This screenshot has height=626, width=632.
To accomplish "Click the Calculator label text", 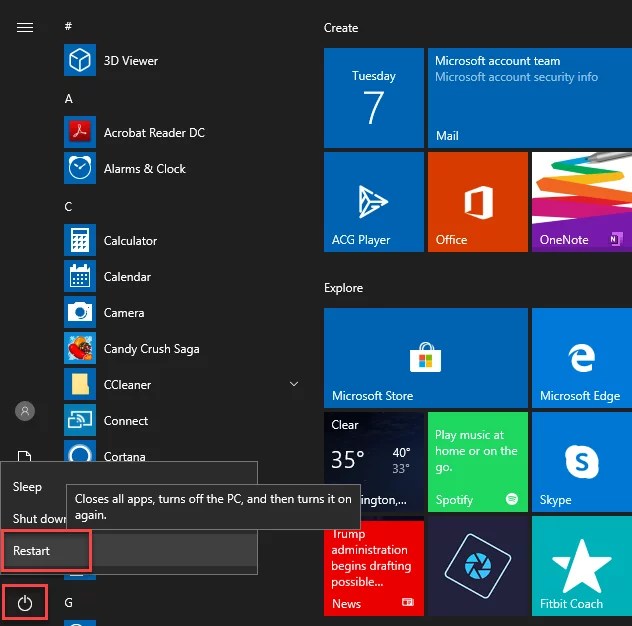I will [x=130, y=241].
